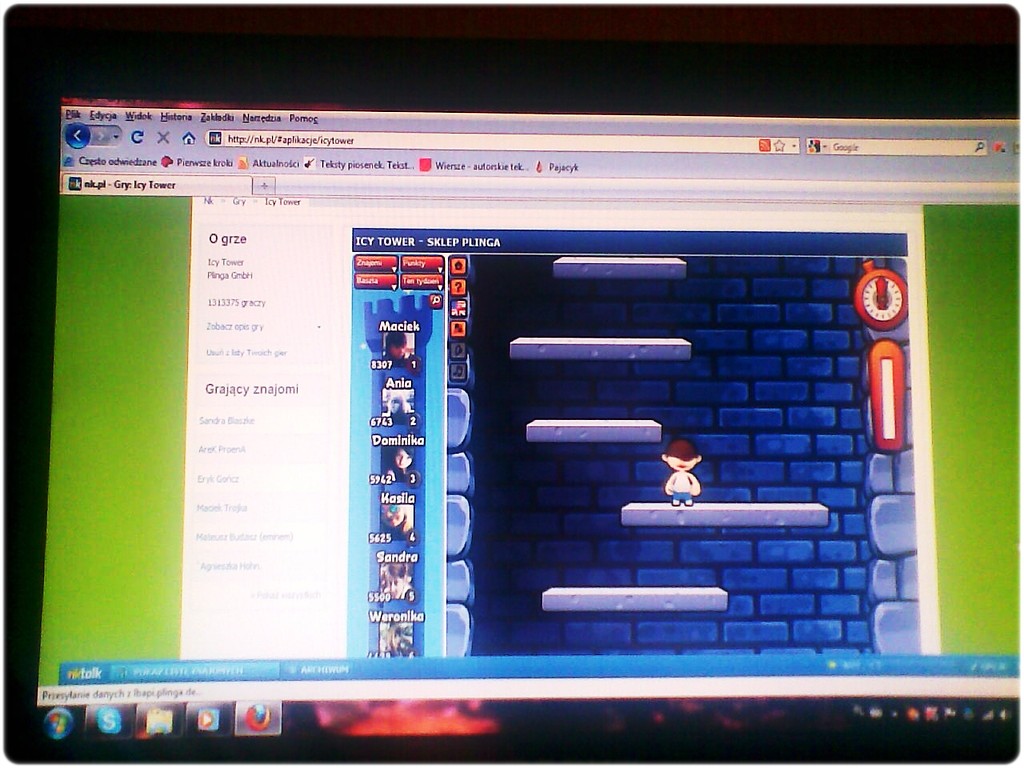Go to browser home page icon

pos(189,138)
